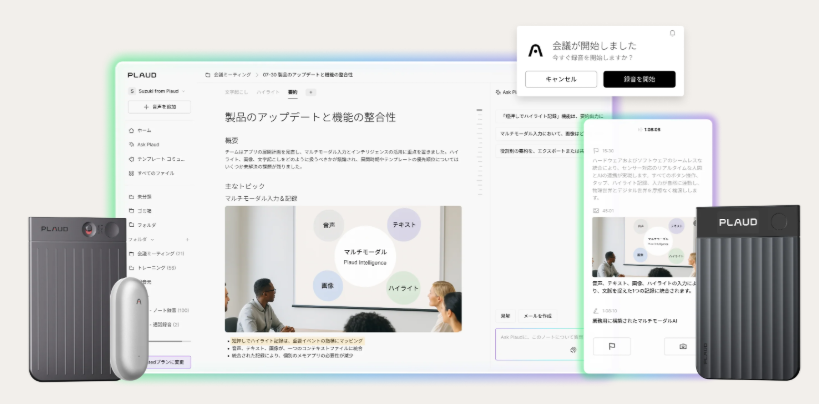Tap the flag button on mobile panel

(611, 346)
